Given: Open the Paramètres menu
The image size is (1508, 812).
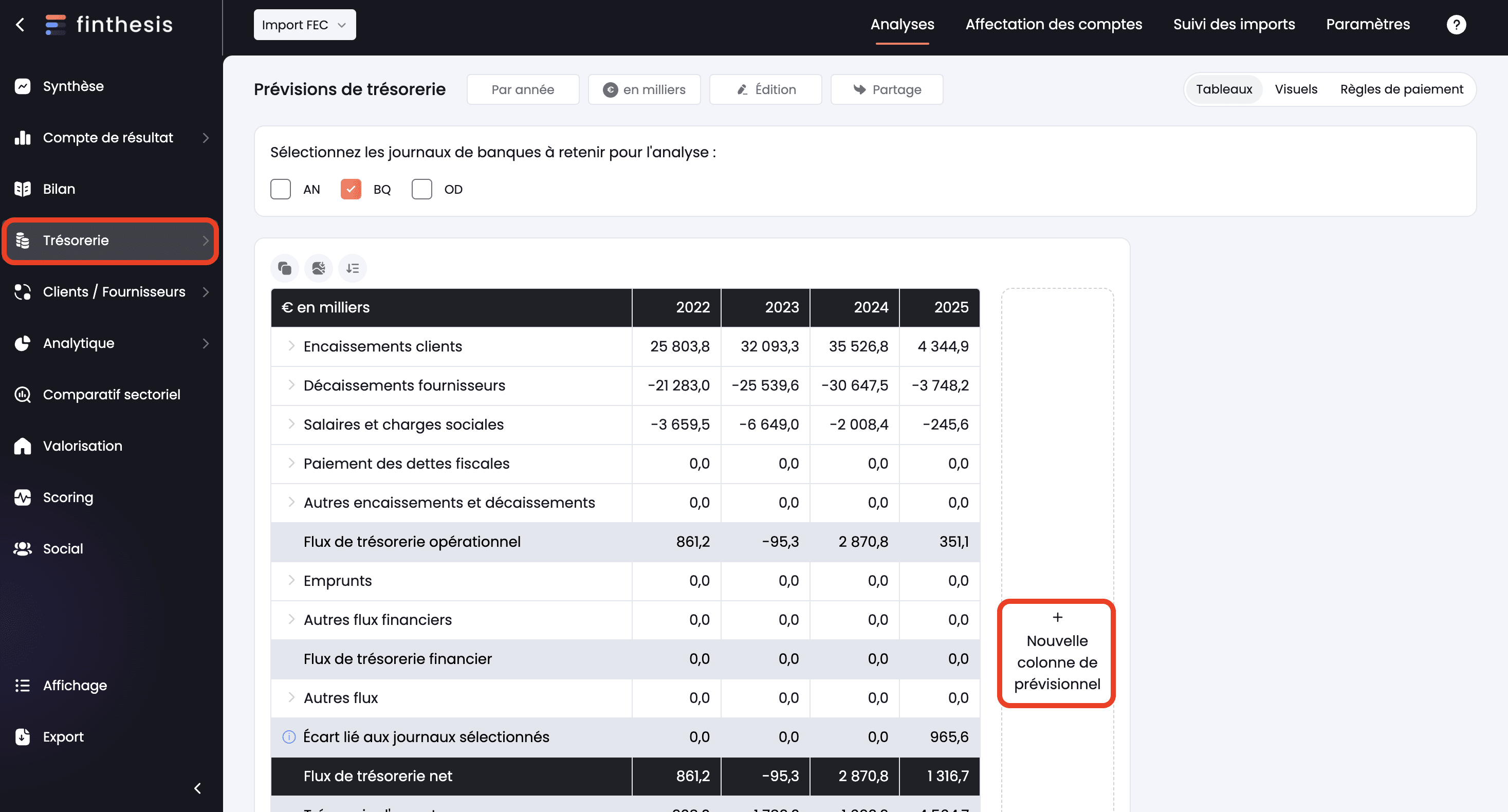Looking at the screenshot, I should (x=1368, y=25).
